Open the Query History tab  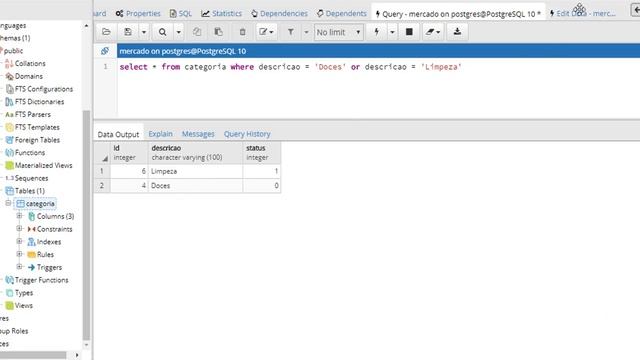coord(247,134)
